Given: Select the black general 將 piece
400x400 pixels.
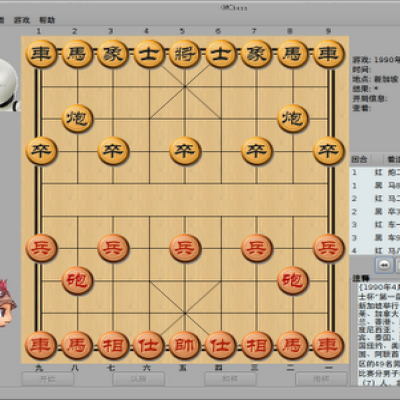Looking at the screenshot, I should point(185,54).
